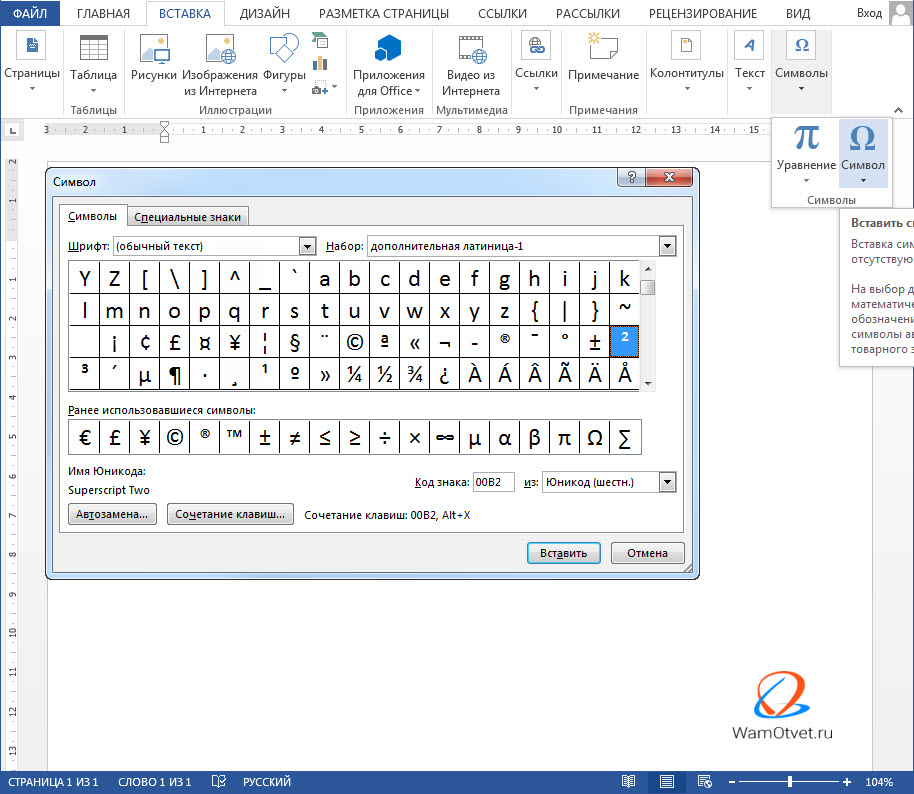Switch to РАЗМЕТКА СТРАНИЦЫ tab
This screenshot has width=914, height=794.
pyautogui.click(x=384, y=13)
